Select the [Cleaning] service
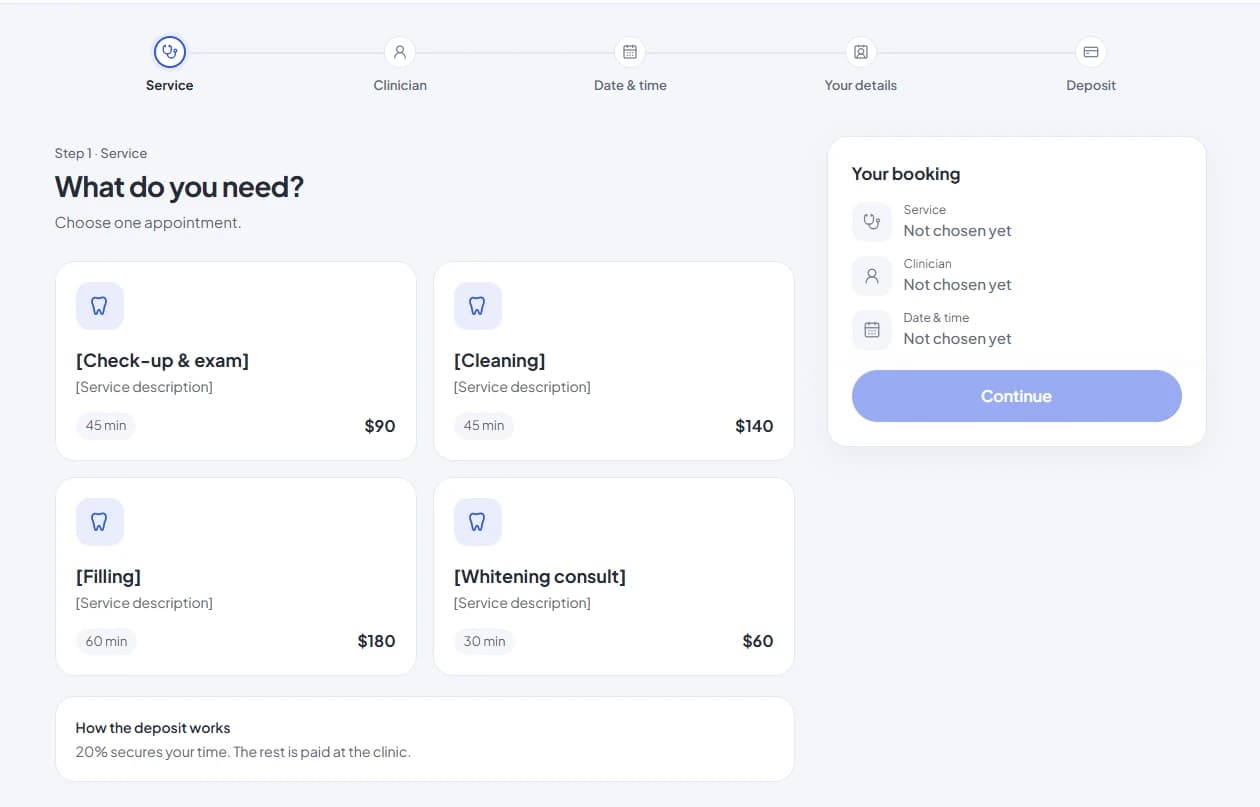 614,361
